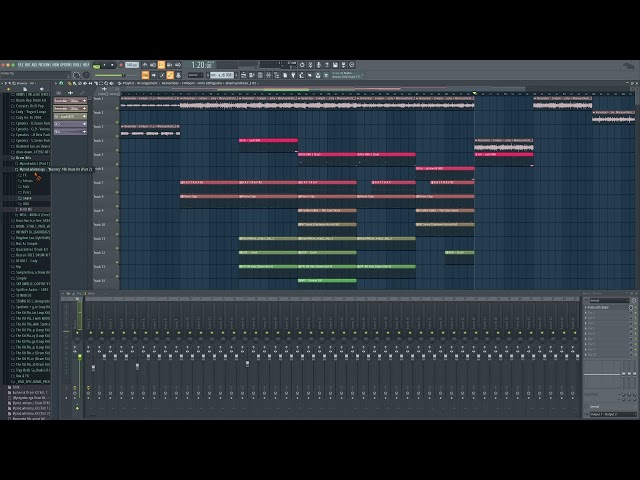640x480 pixels.
Task: Open the mixer window icon
Action: (269, 75)
